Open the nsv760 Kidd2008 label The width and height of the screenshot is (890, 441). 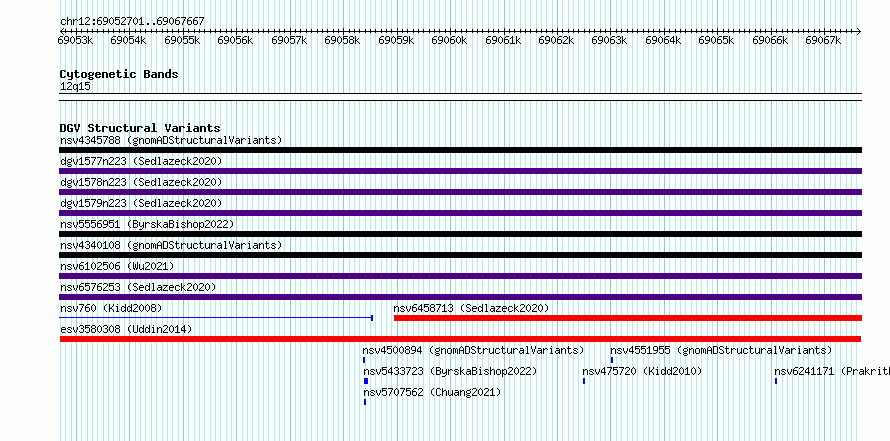tap(111, 308)
